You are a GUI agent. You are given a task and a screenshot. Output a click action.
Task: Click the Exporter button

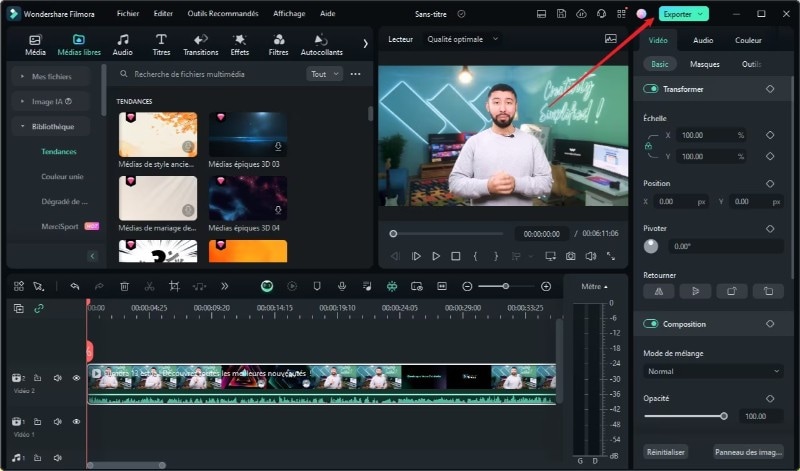click(683, 14)
